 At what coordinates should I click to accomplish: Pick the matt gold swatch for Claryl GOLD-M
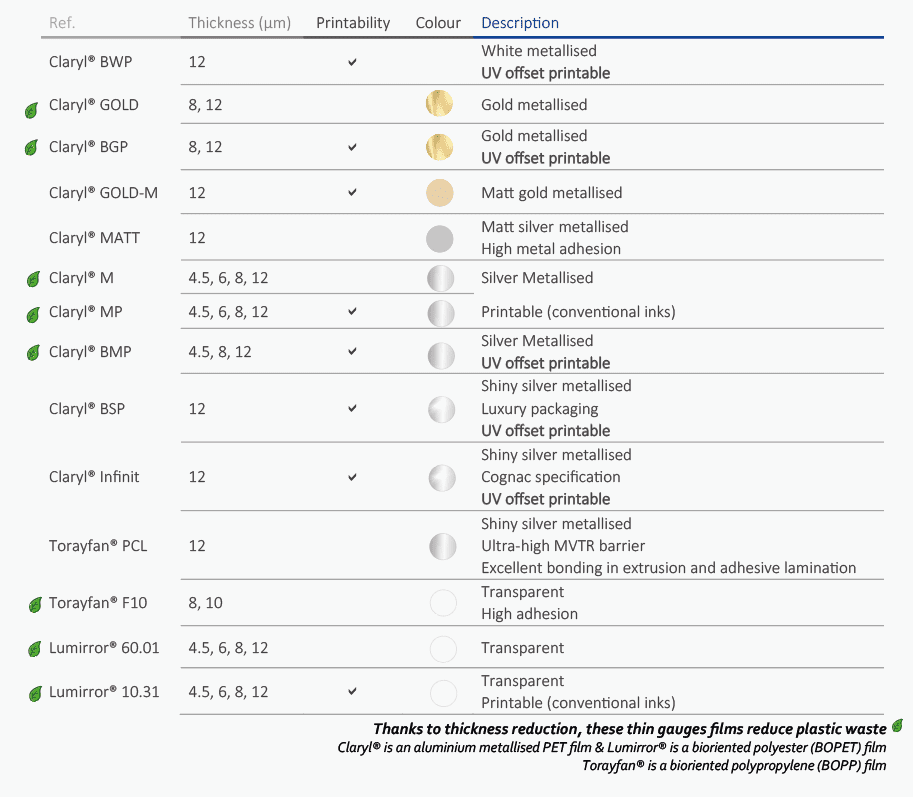click(x=440, y=193)
